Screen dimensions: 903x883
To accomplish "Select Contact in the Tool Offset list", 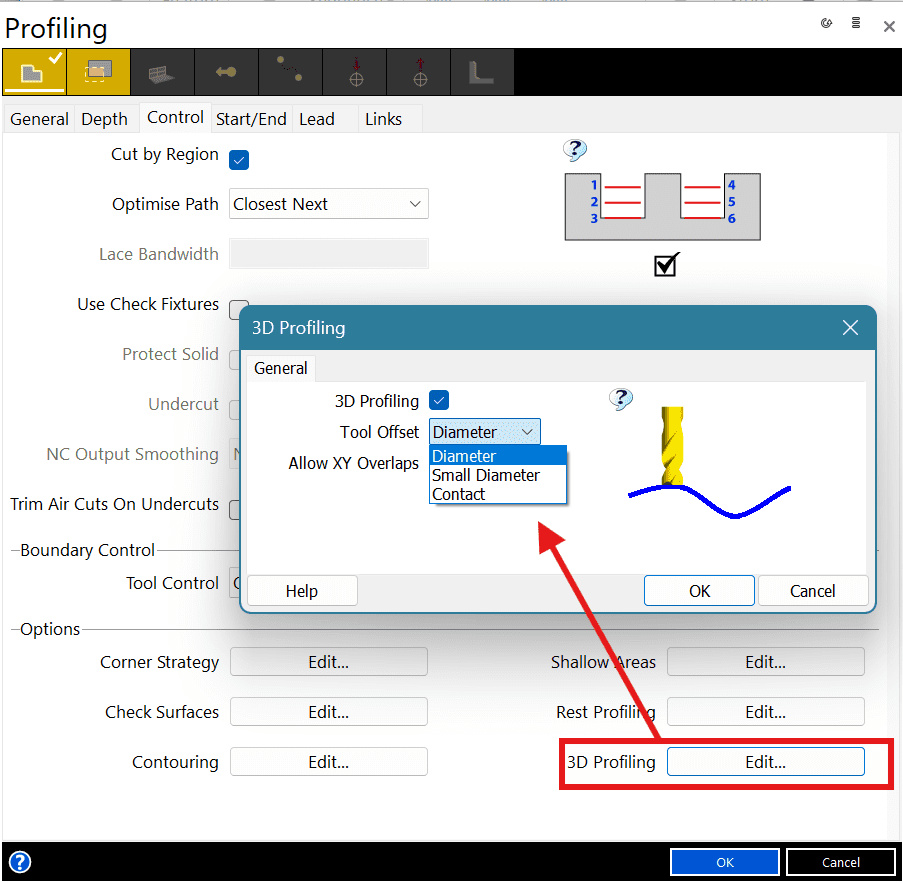I will (459, 494).
